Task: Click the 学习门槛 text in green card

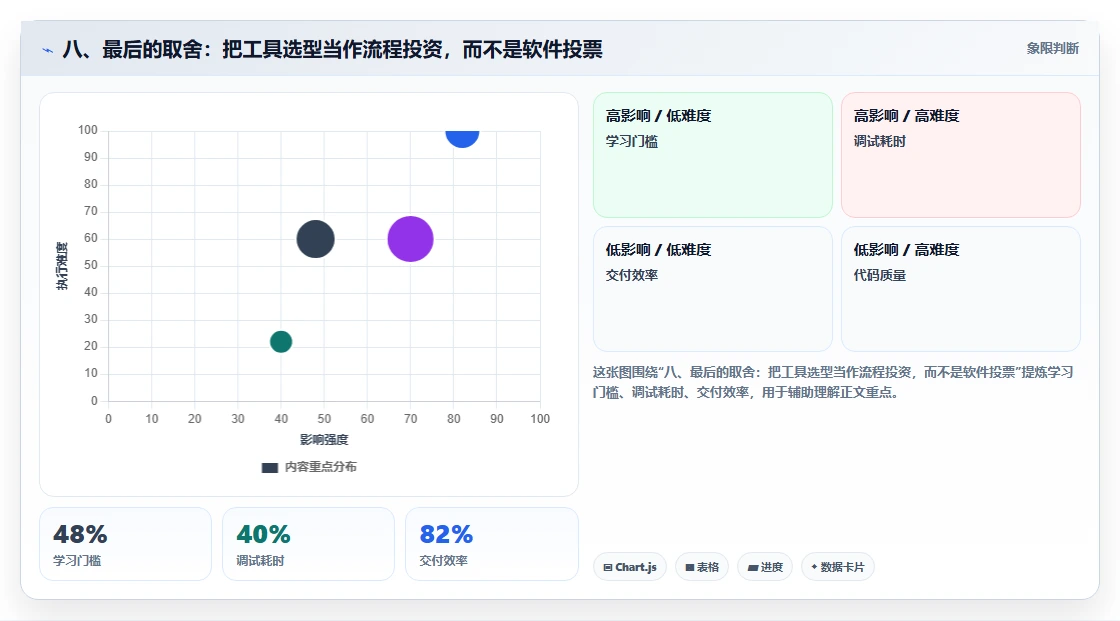Action: 631,141
